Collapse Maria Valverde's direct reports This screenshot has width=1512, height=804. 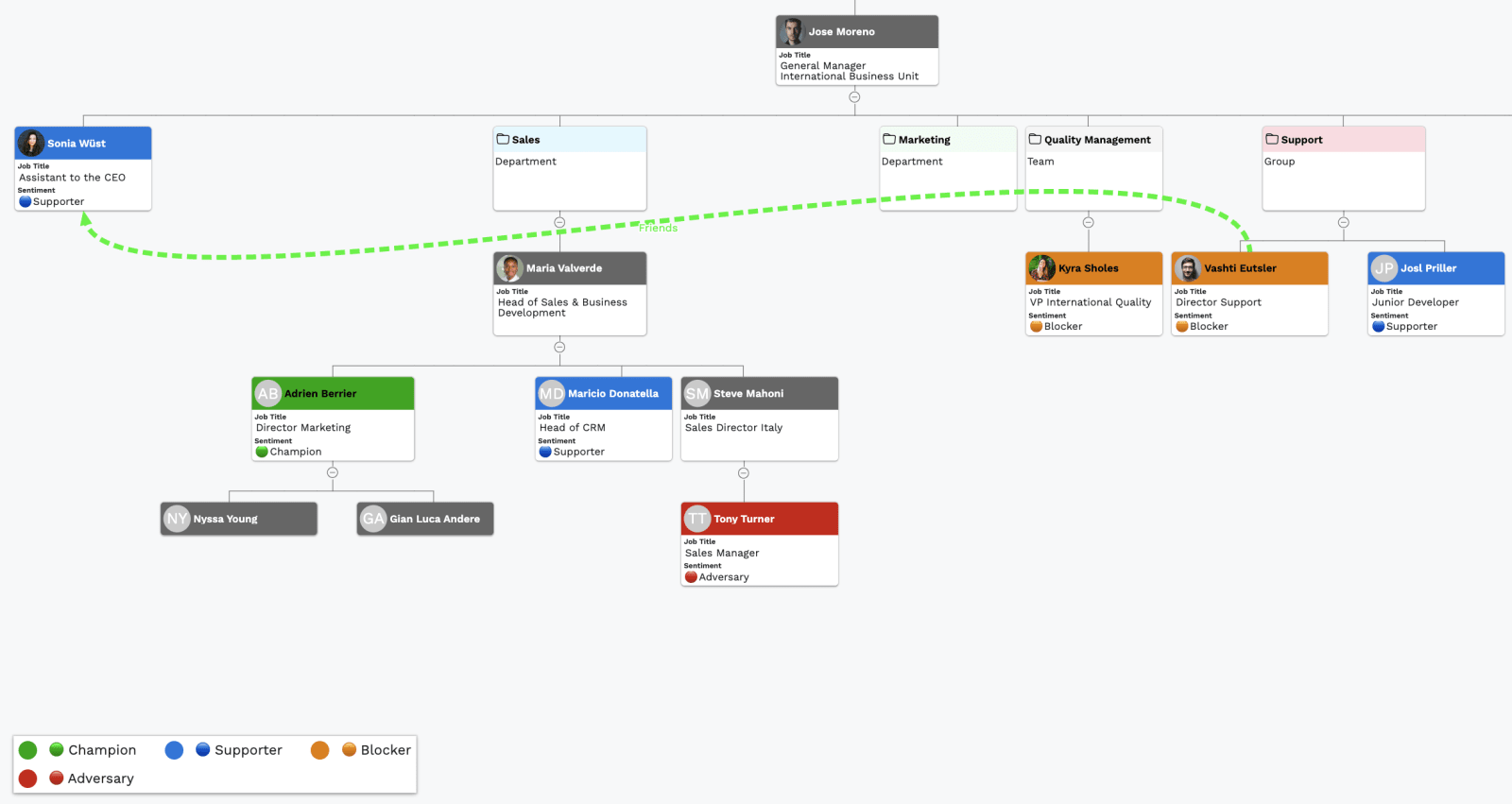coord(559,347)
